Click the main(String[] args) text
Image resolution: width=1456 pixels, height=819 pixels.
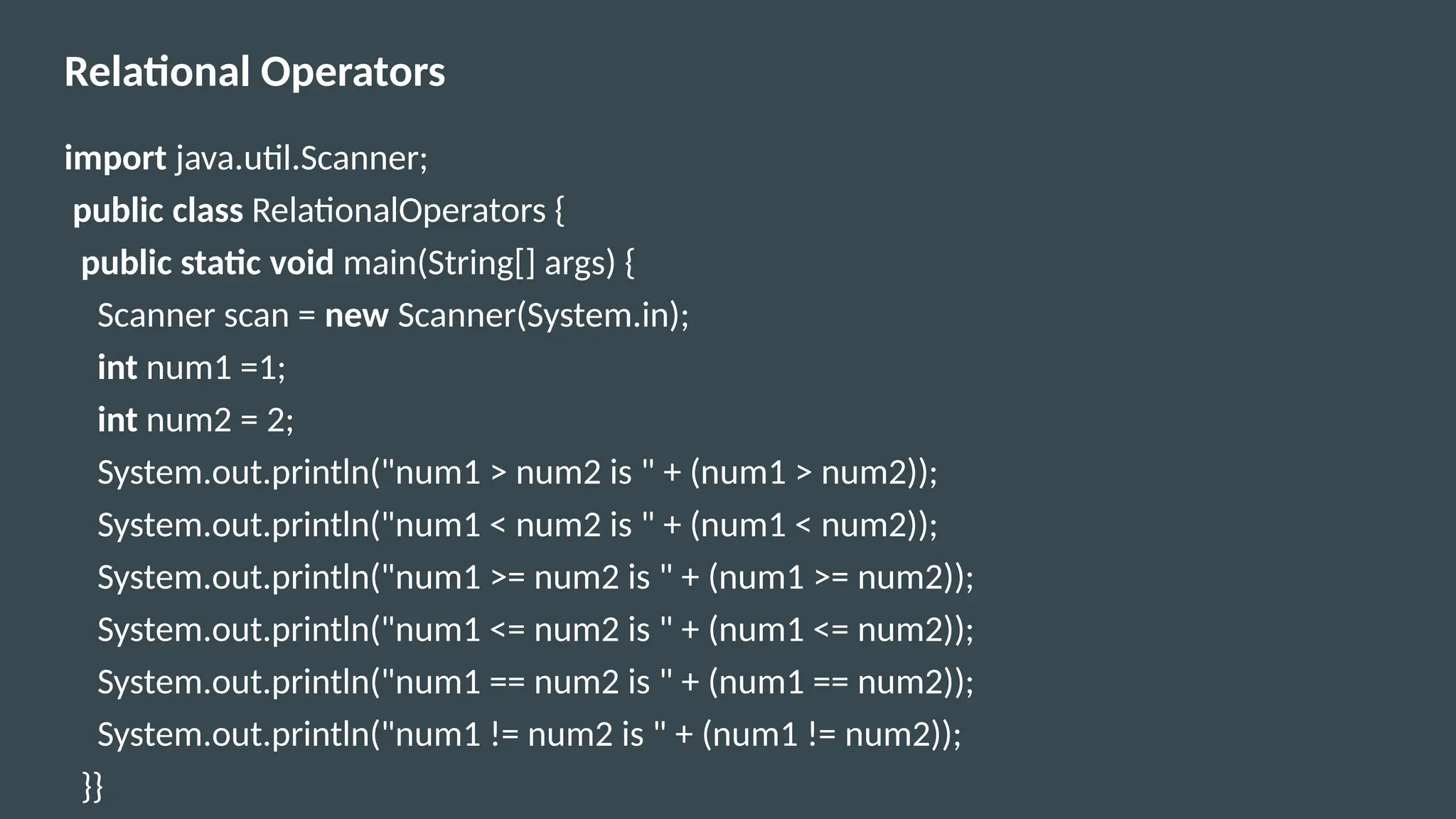[478, 263]
